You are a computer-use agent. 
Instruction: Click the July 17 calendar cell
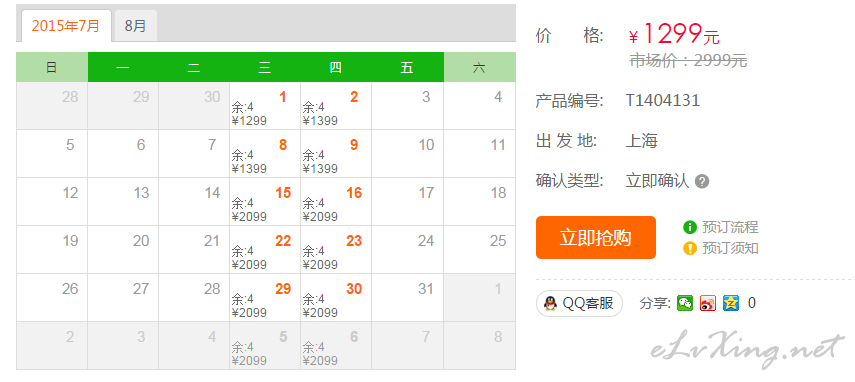[x=407, y=202]
